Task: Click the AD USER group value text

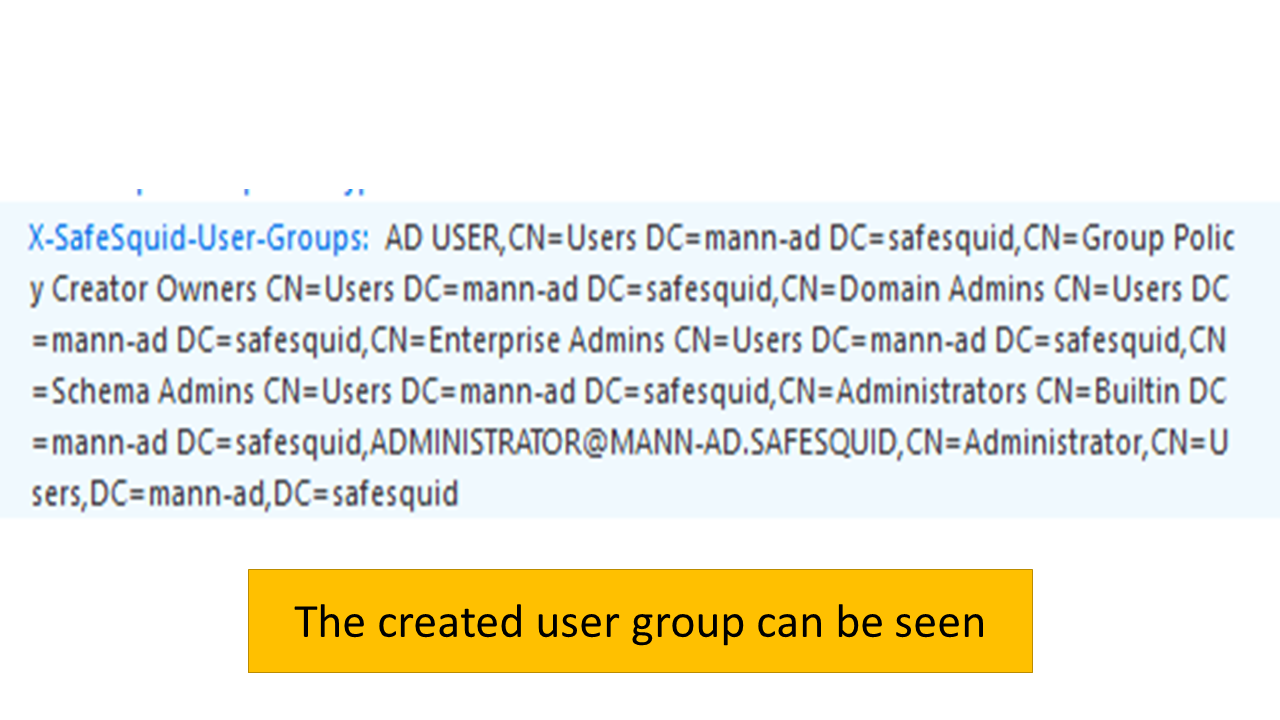Action: click(441, 239)
